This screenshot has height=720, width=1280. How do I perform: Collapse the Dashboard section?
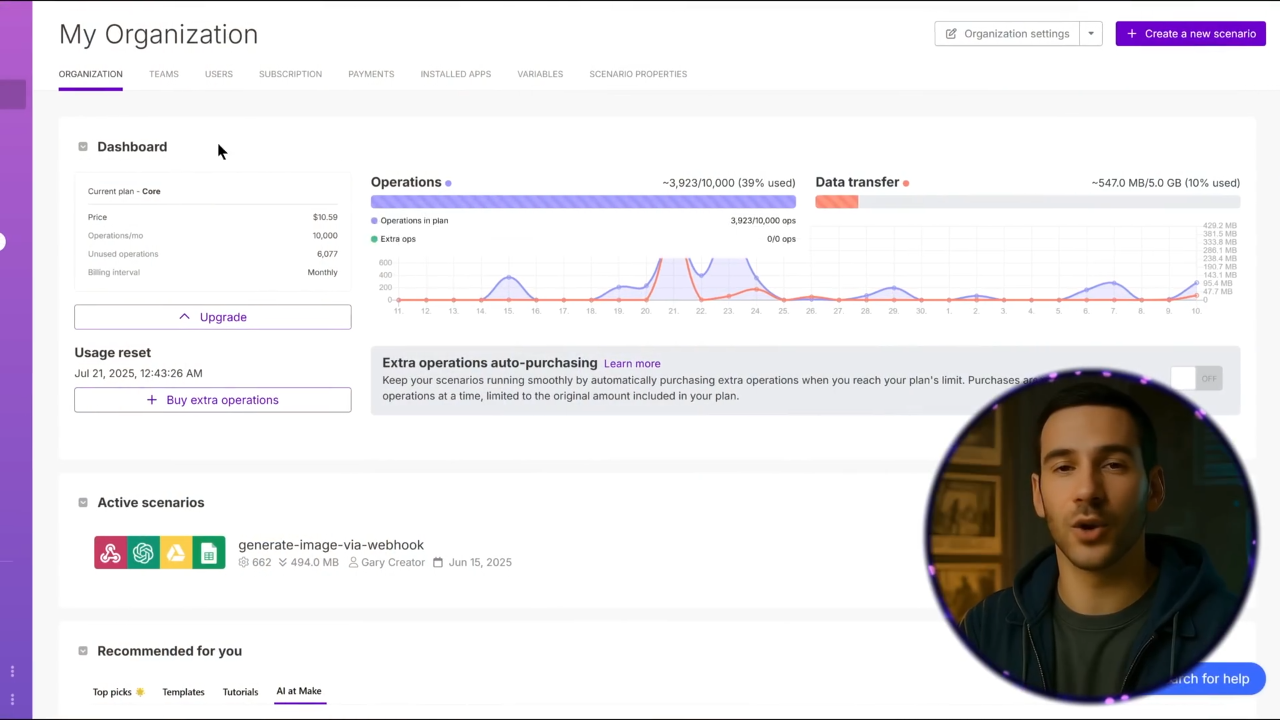click(x=83, y=147)
